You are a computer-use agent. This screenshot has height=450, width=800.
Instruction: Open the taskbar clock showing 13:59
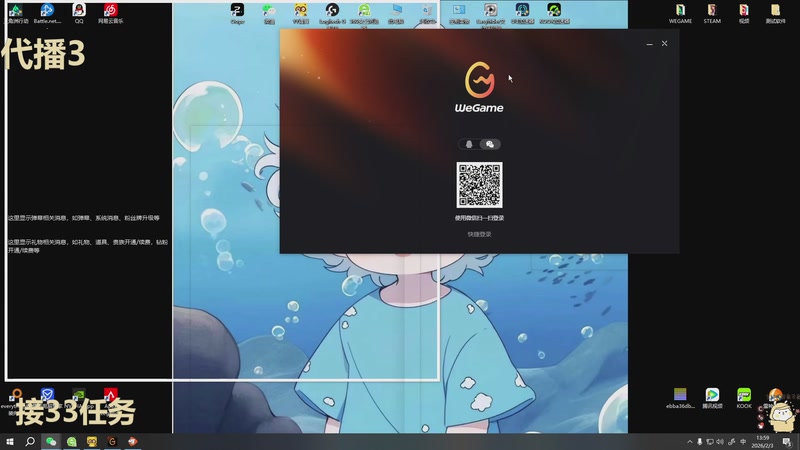coord(762,442)
